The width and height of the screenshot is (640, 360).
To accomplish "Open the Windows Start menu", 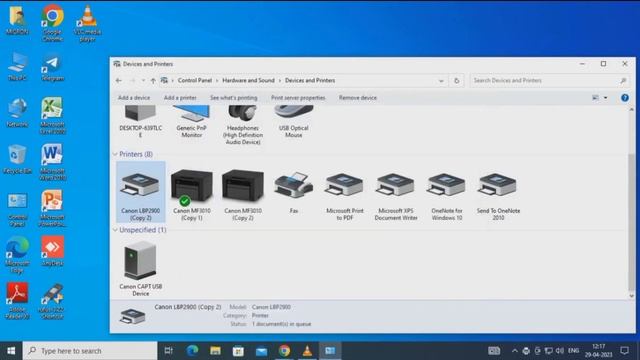I will [x=11, y=351].
